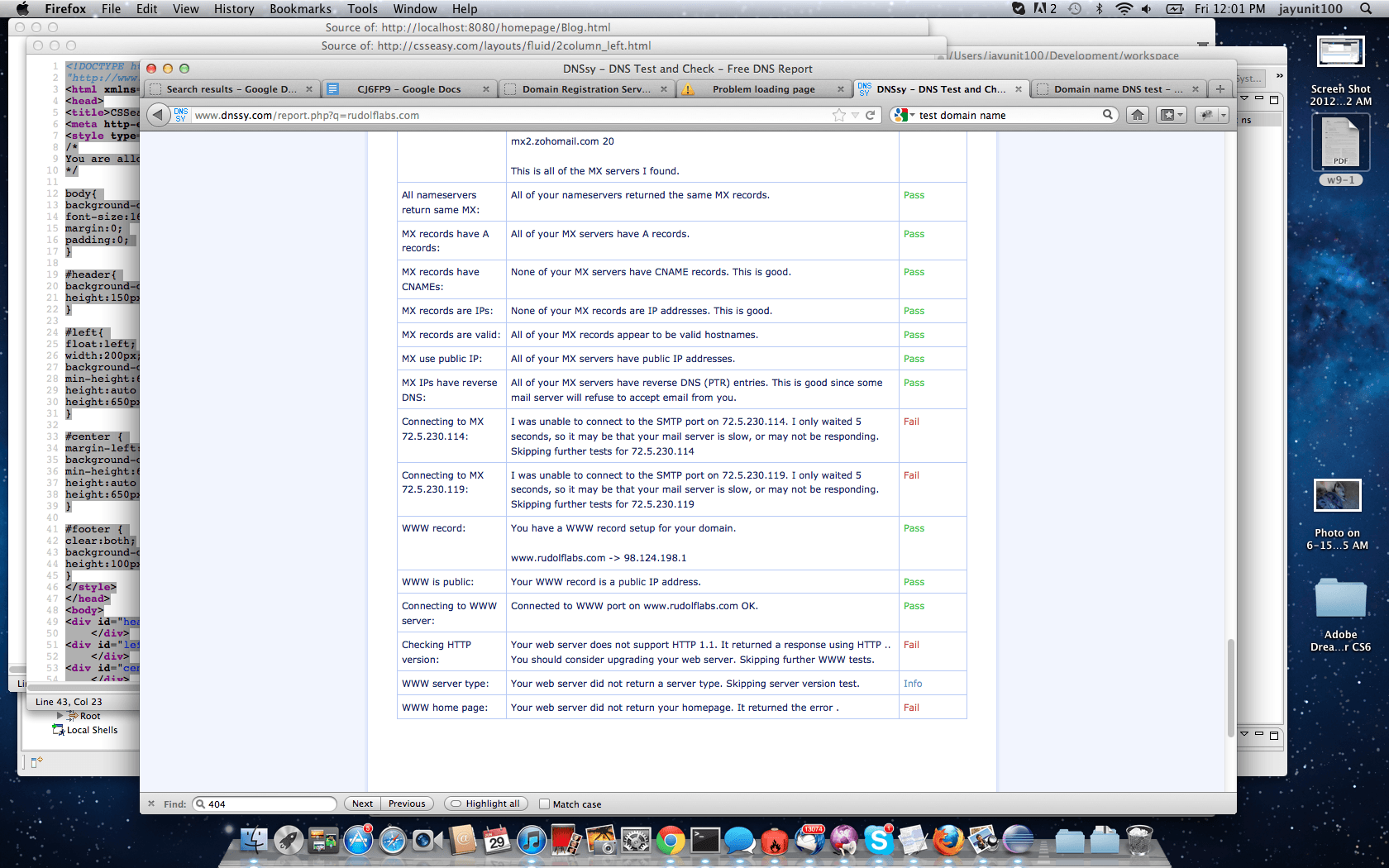This screenshot has height=868, width=1389.
Task: Select the Photo on 6-15 desktop image
Action: tap(1337, 514)
